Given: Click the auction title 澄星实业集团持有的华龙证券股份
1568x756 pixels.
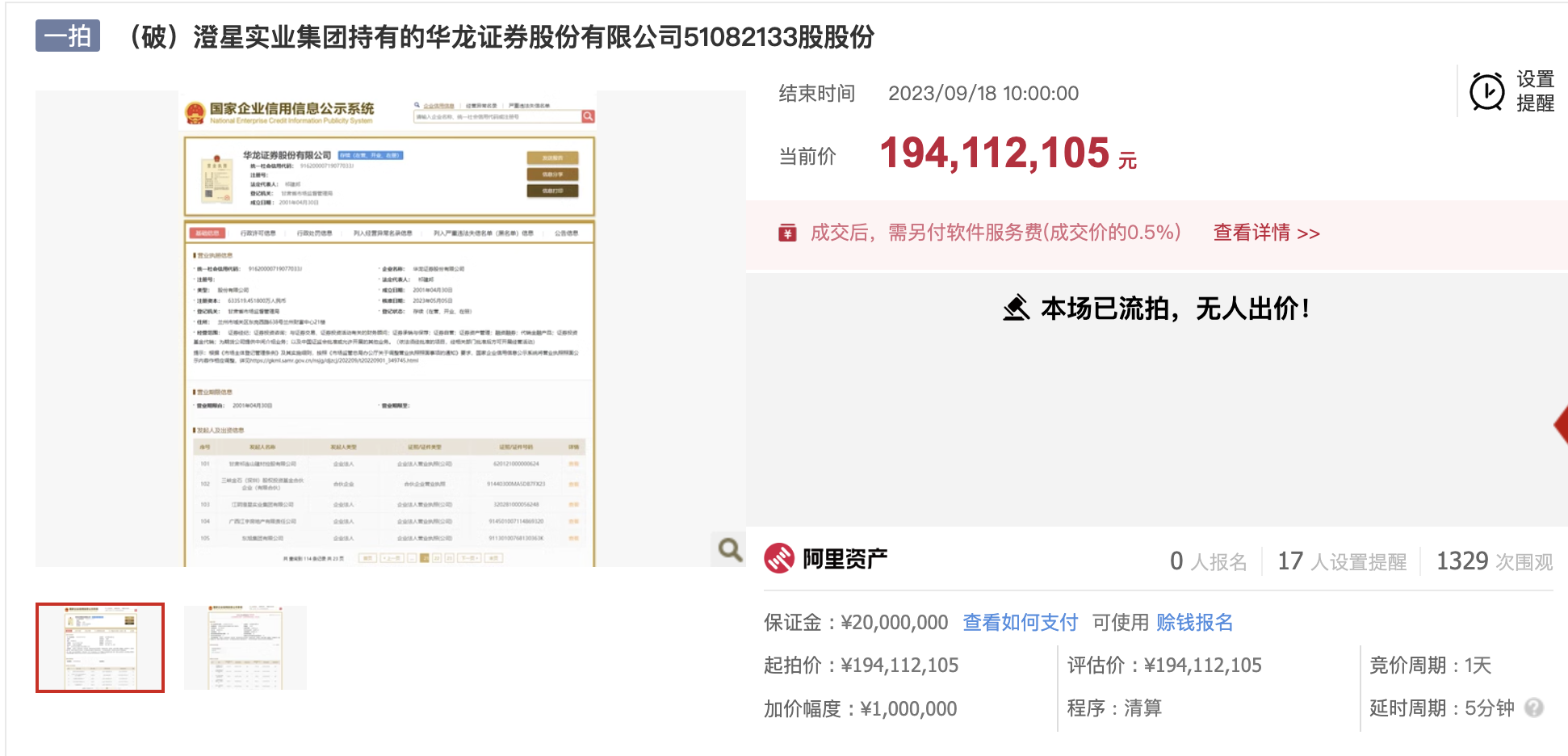Looking at the screenshot, I should coord(500,37).
